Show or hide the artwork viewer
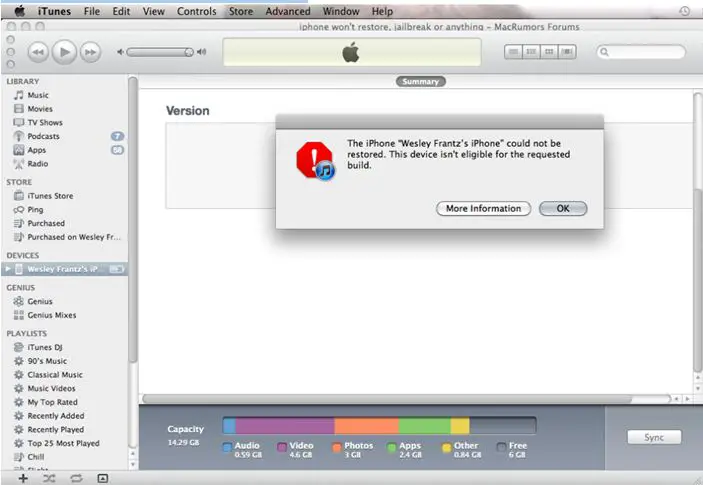Image resolution: width=703 pixels, height=485 pixels. click(x=103, y=478)
